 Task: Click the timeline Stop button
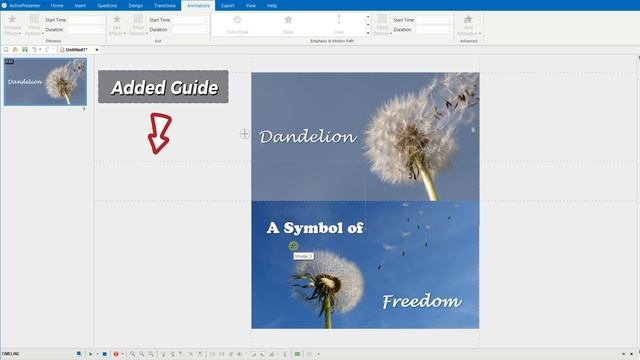coord(104,354)
